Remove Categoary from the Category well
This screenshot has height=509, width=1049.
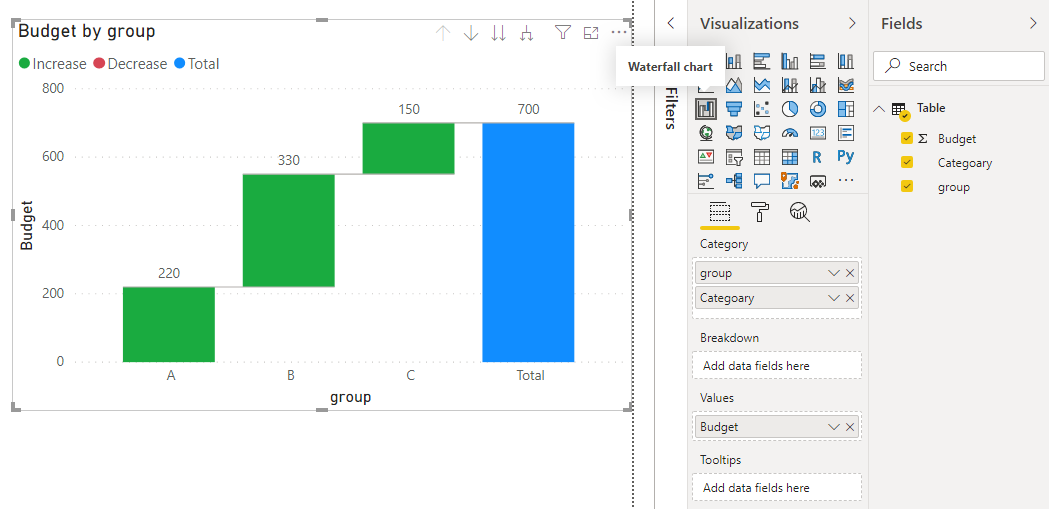[x=850, y=298]
